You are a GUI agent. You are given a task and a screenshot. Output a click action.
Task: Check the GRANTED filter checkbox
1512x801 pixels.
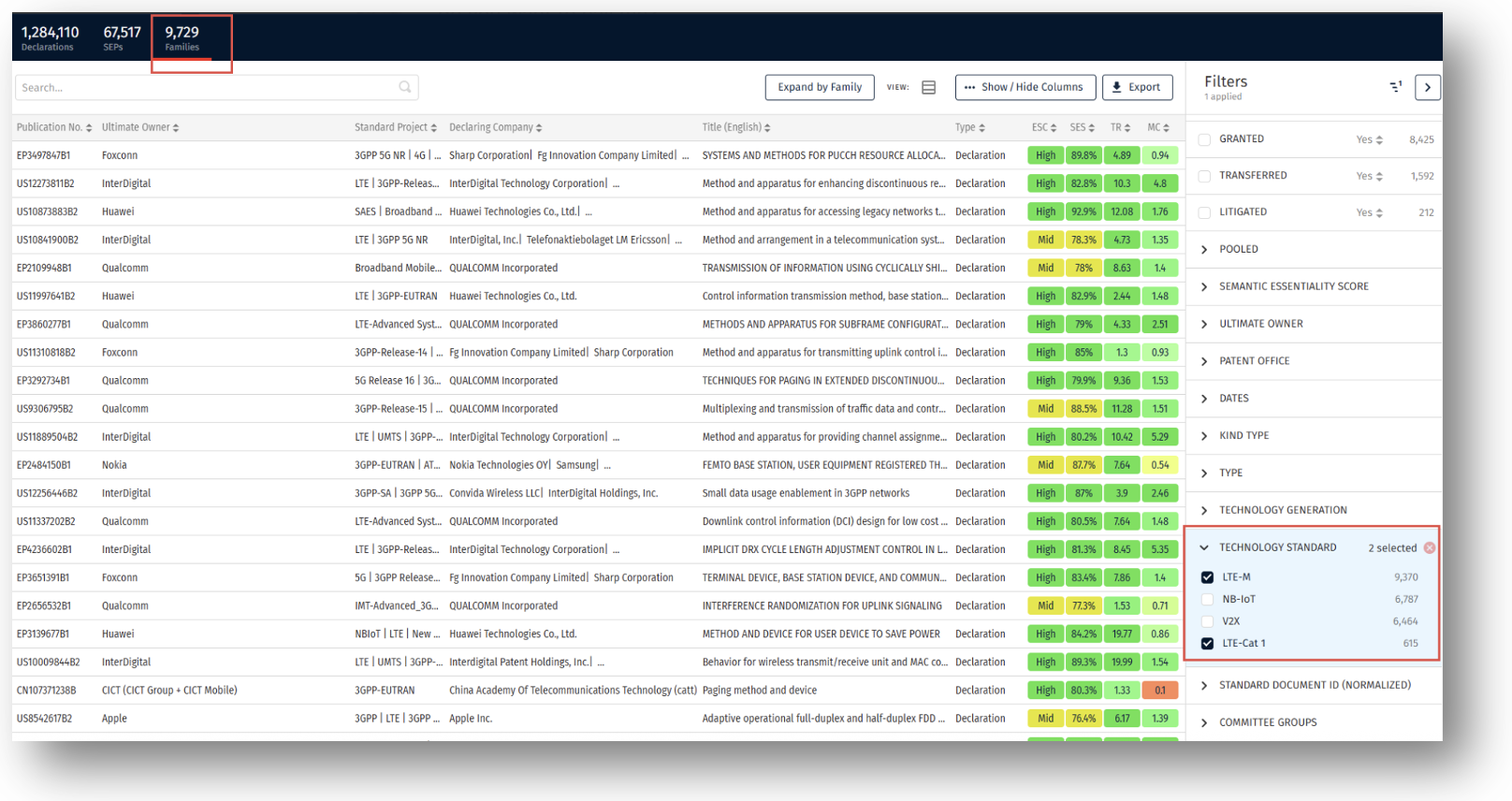(1205, 139)
